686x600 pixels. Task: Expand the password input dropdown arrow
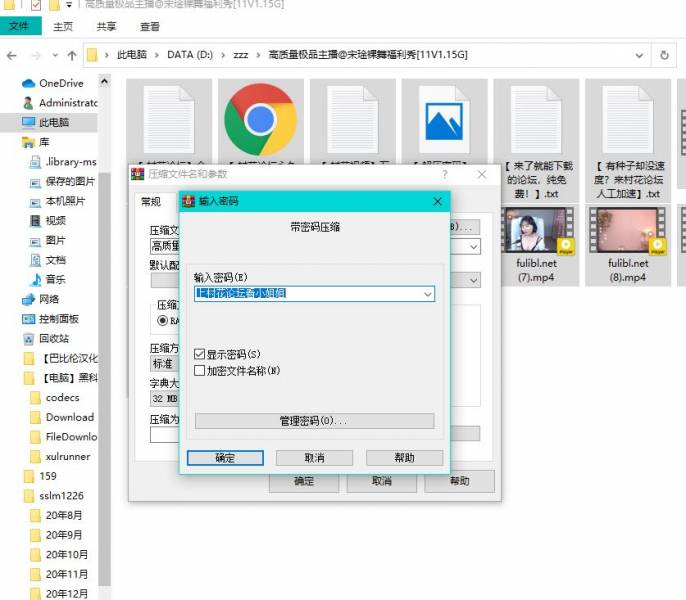pyautogui.click(x=428, y=294)
